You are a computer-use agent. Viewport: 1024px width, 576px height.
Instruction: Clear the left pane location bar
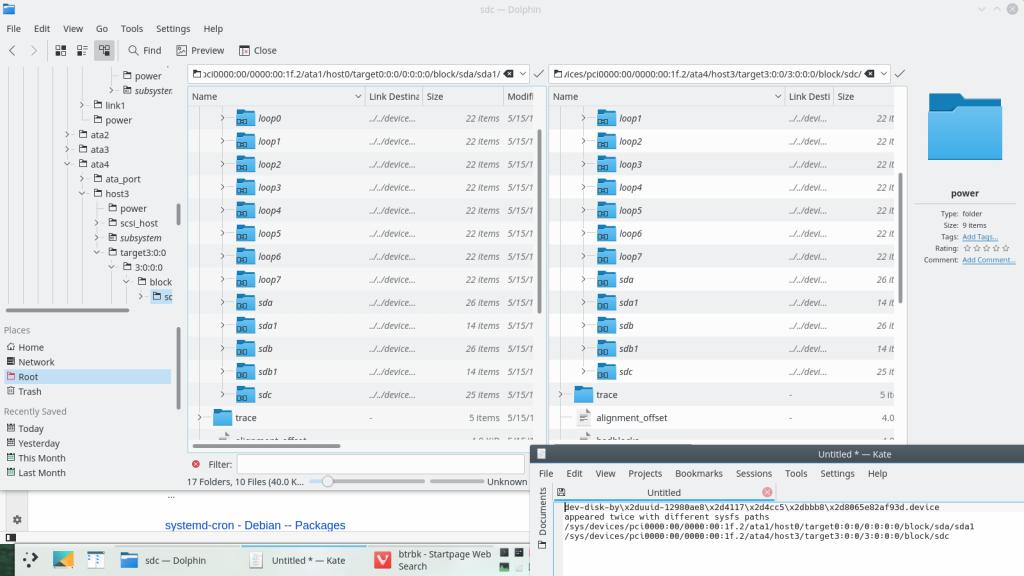509,73
